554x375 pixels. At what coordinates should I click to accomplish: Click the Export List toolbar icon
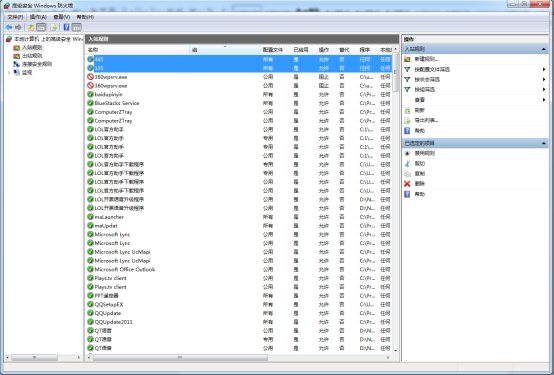coord(54,27)
